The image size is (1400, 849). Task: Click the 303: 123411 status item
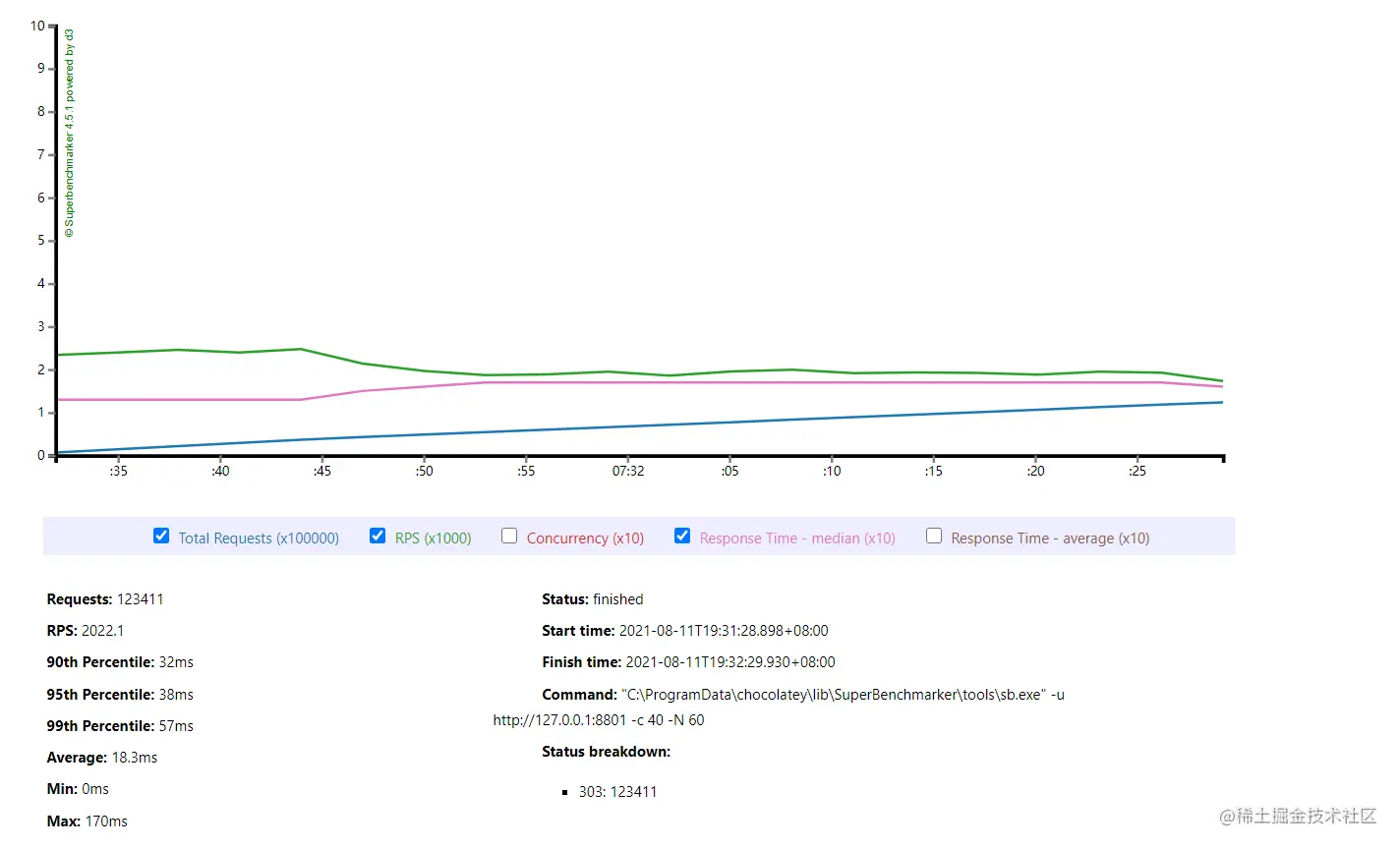(617, 792)
